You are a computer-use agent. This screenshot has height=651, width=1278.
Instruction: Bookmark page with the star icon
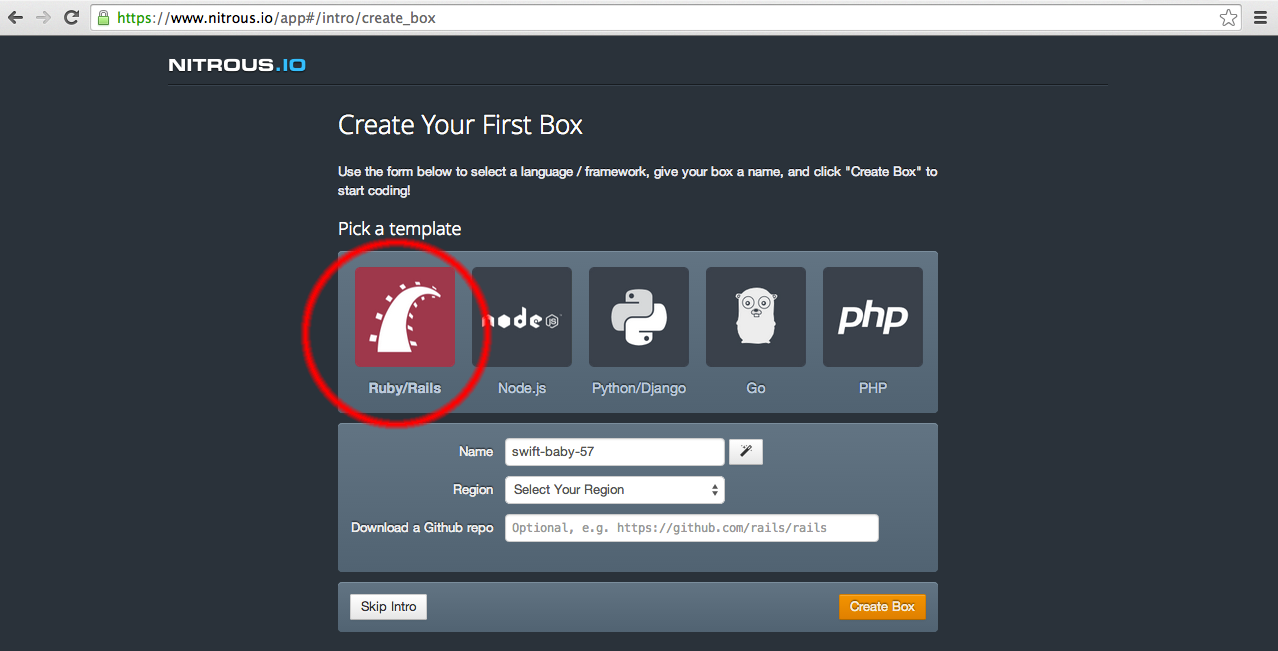pos(1228,17)
